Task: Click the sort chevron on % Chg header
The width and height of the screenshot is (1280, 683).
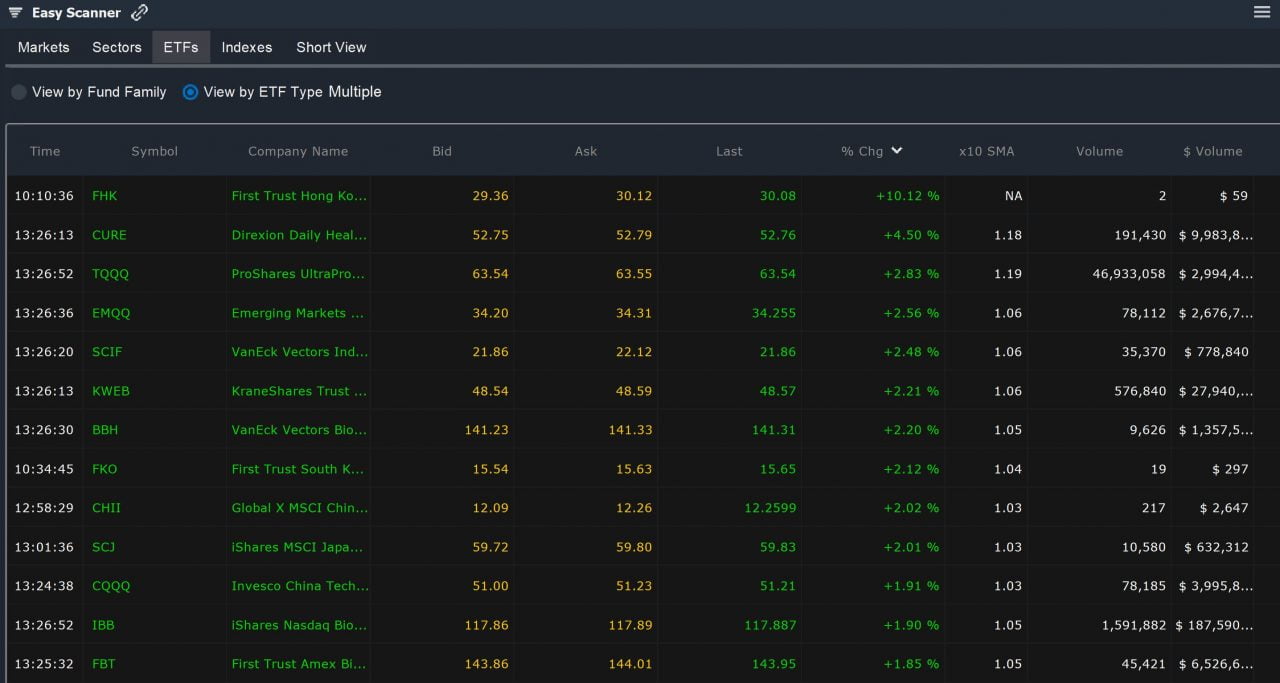Action: point(897,151)
